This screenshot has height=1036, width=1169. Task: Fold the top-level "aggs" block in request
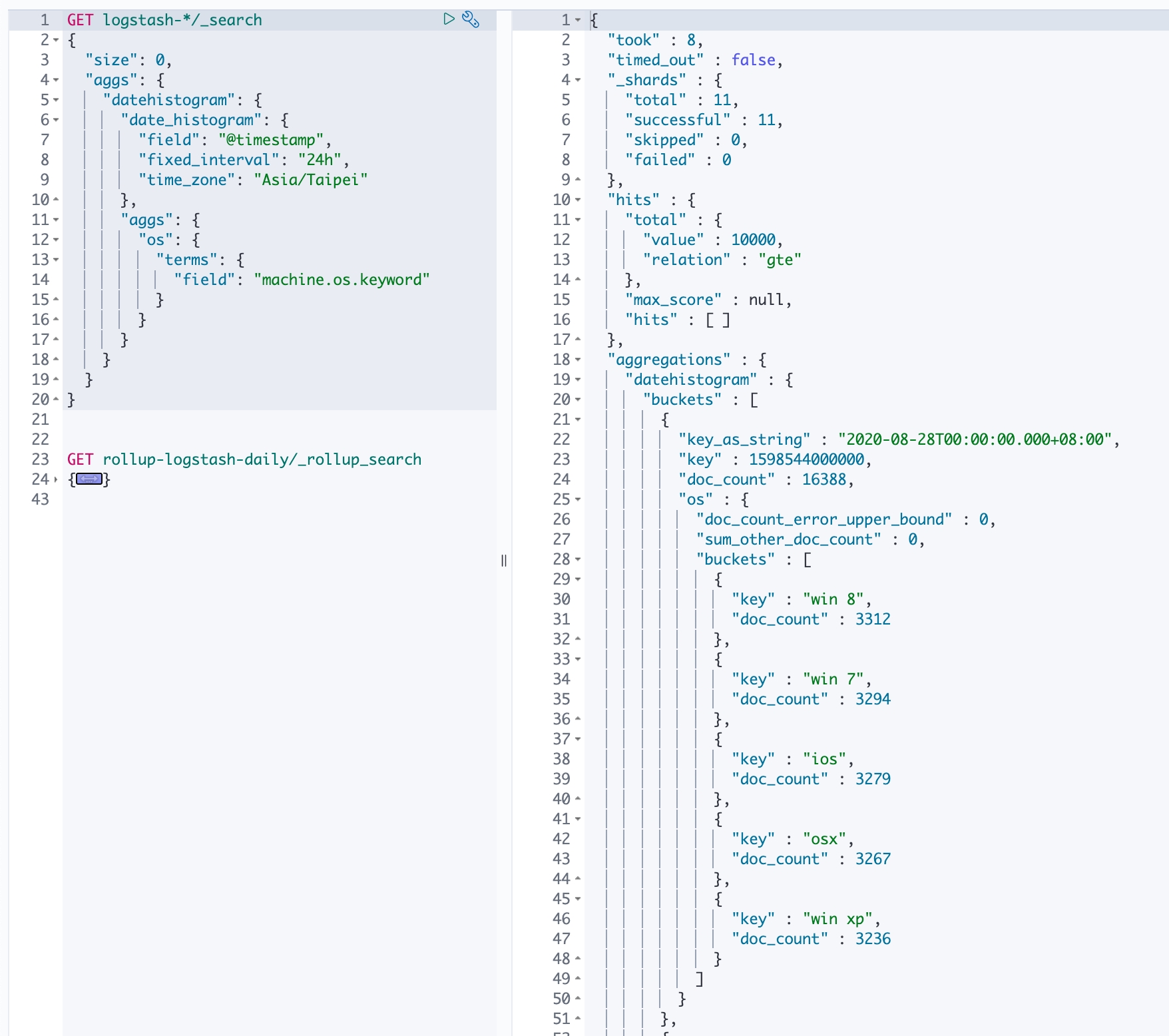(56, 80)
